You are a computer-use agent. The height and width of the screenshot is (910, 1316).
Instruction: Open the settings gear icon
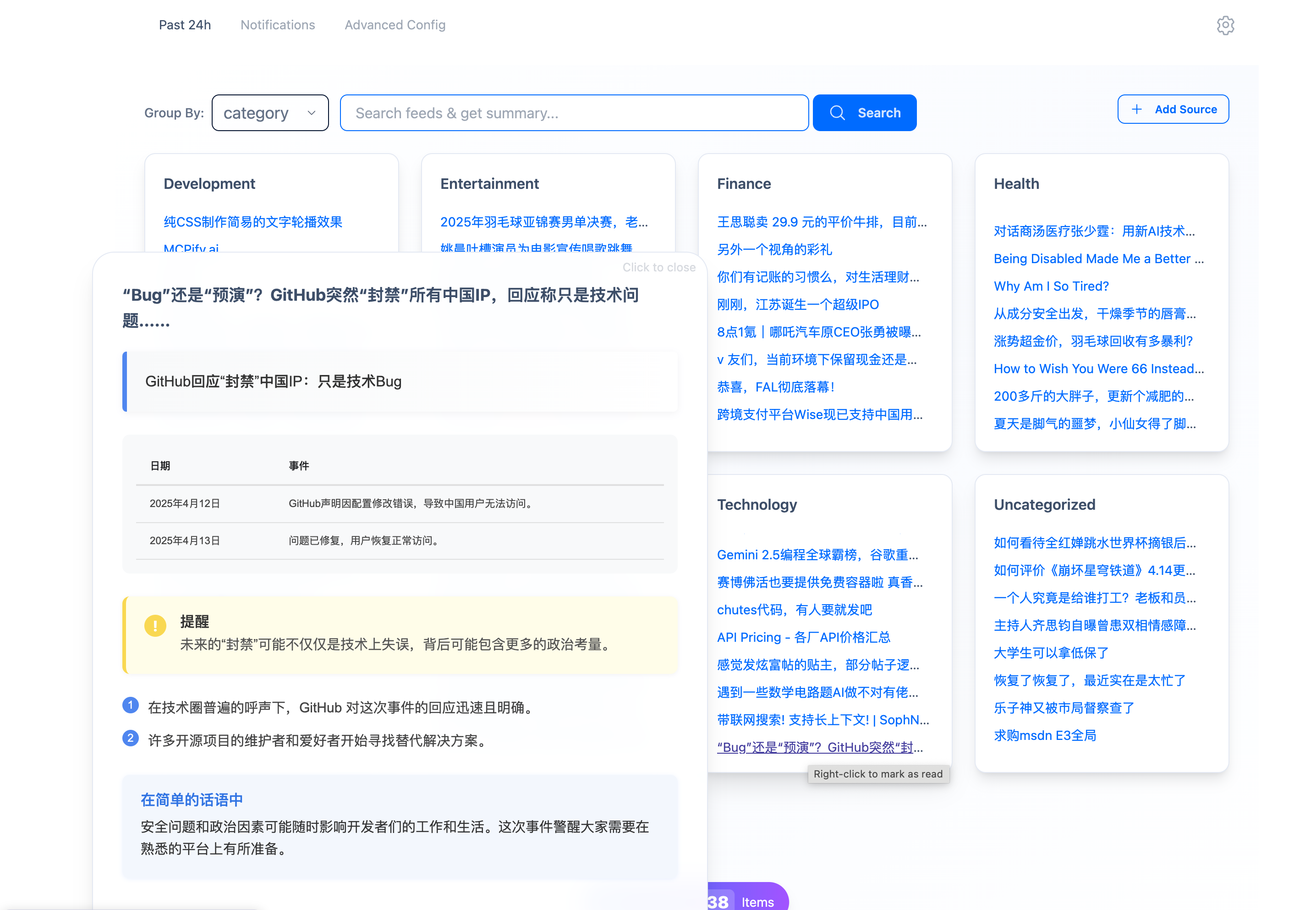(x=1225, y=25)
